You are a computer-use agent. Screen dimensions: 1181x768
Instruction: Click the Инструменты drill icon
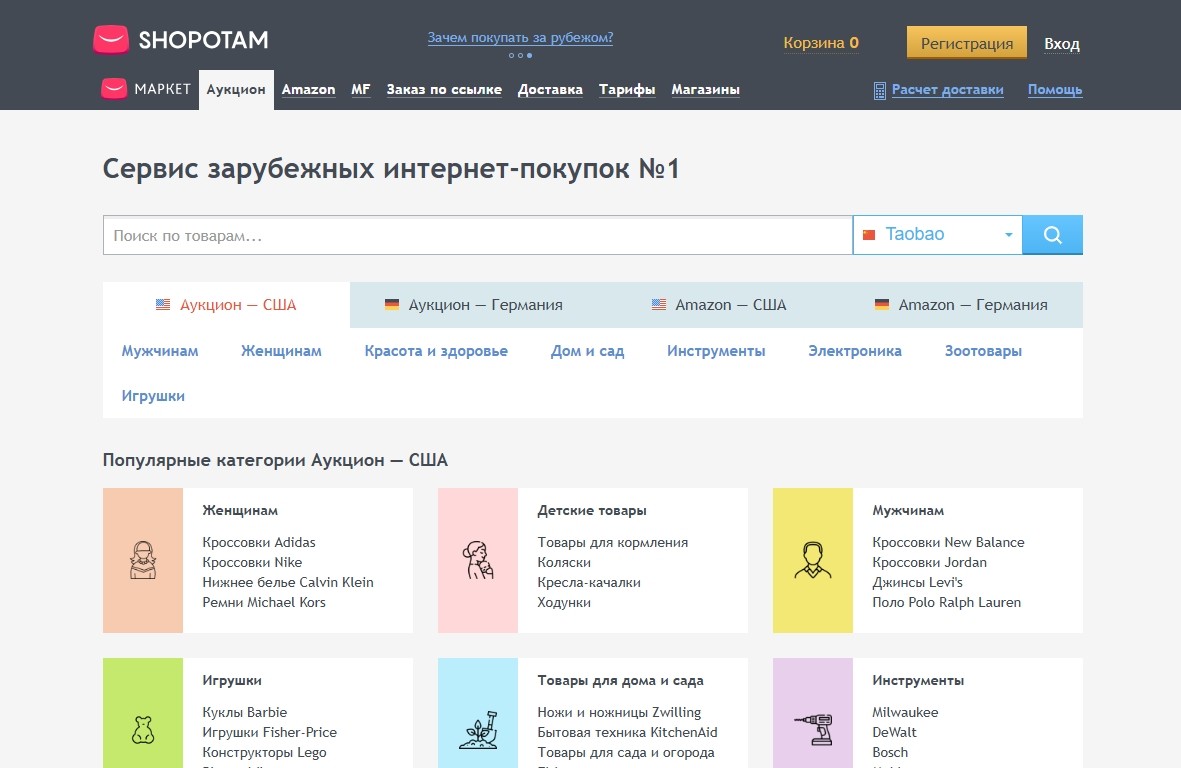(x=813, y=730)
